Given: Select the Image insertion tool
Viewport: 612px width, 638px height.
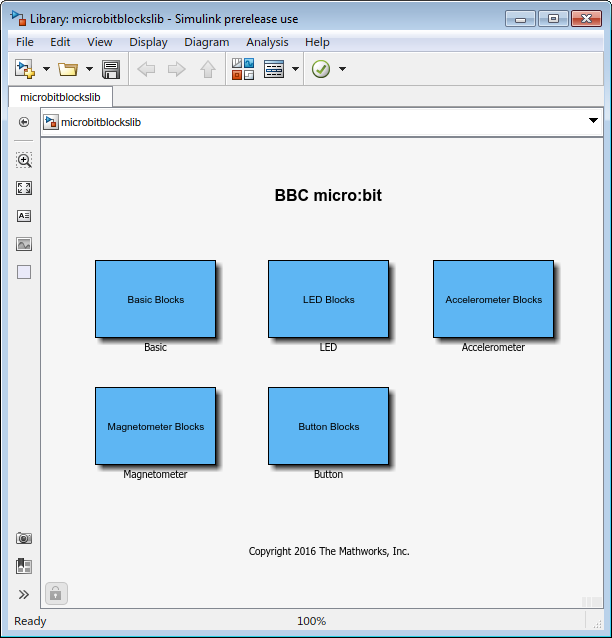Looking at the screenshot, I should (24, 244).
